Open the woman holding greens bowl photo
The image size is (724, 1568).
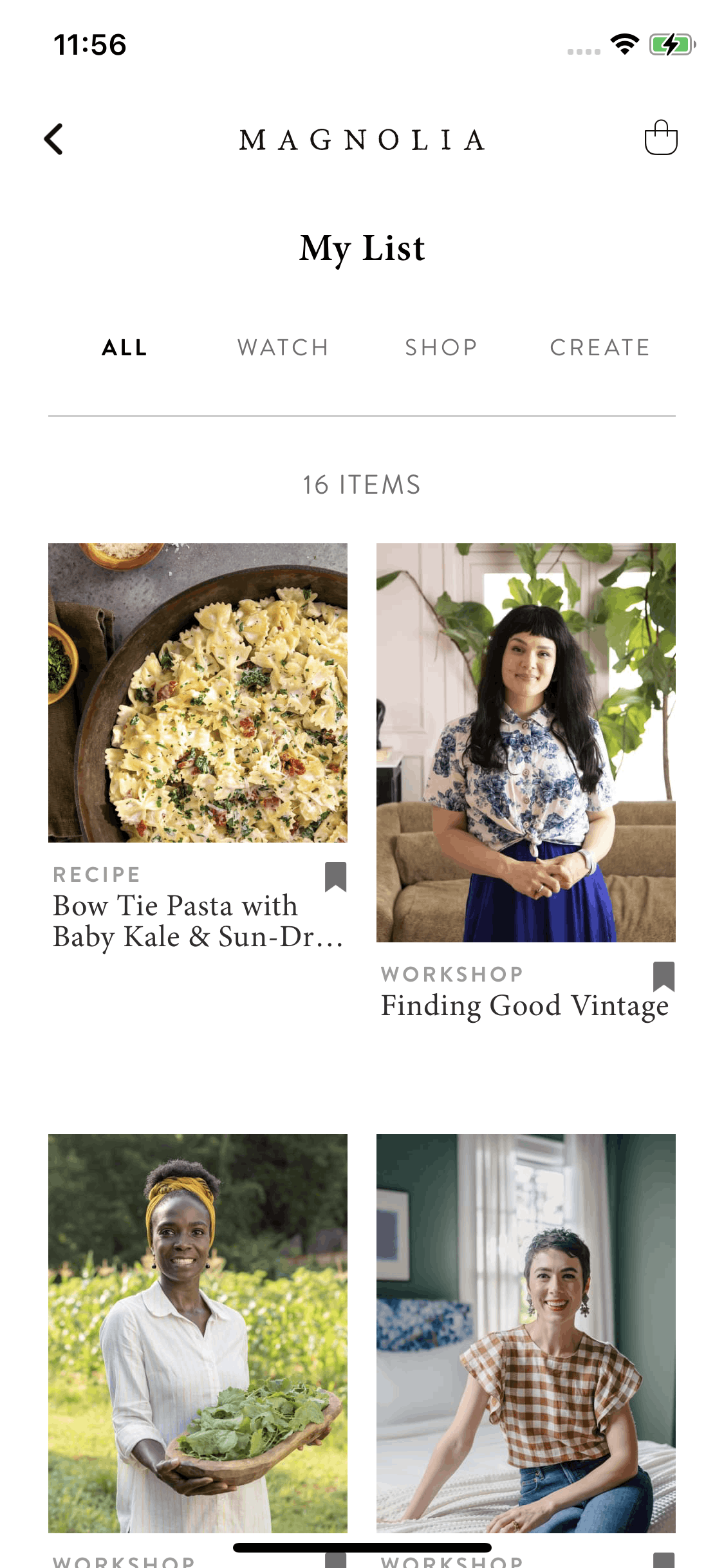[198, 1333]
